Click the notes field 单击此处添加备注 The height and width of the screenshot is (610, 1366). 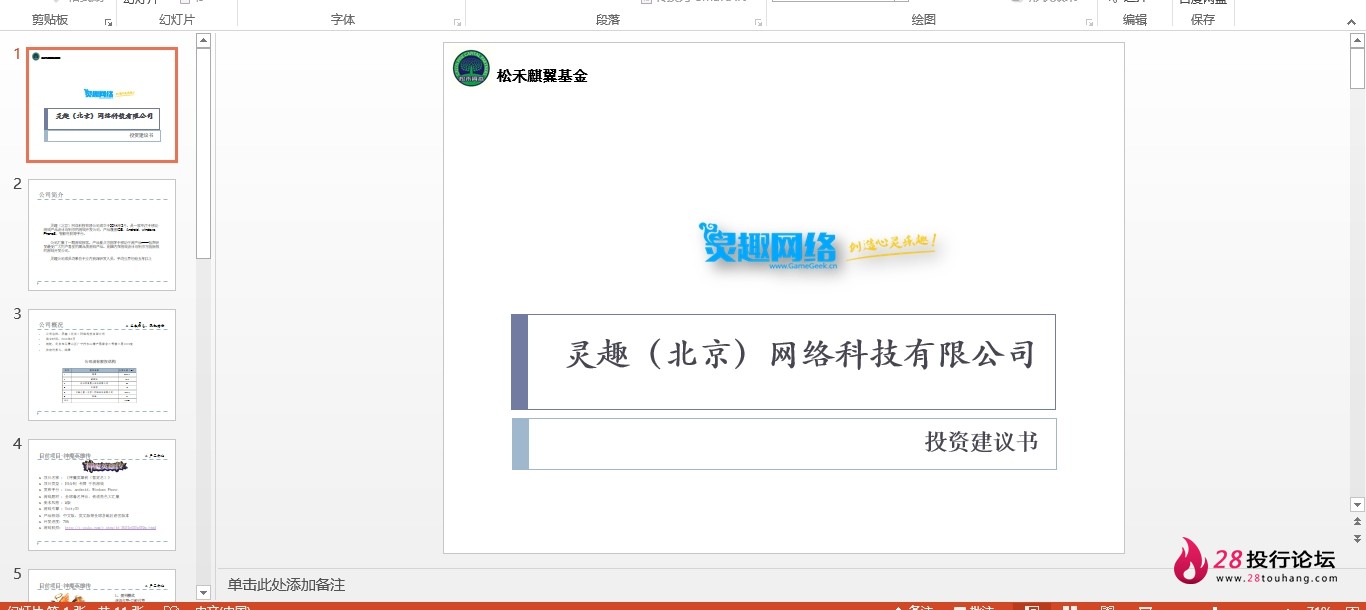point(286,585)
